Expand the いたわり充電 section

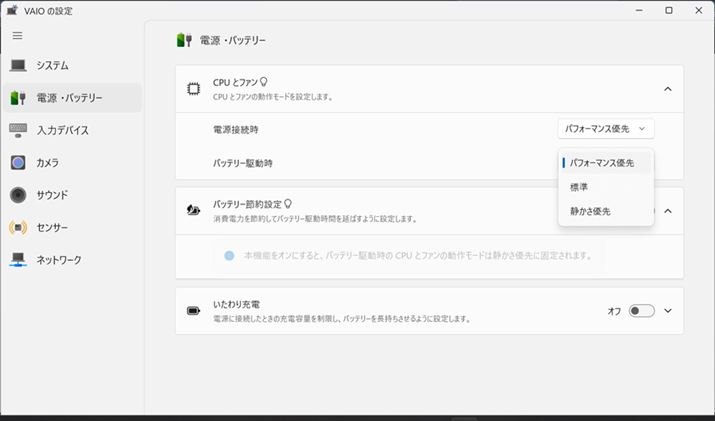click(x=667, y=311)
